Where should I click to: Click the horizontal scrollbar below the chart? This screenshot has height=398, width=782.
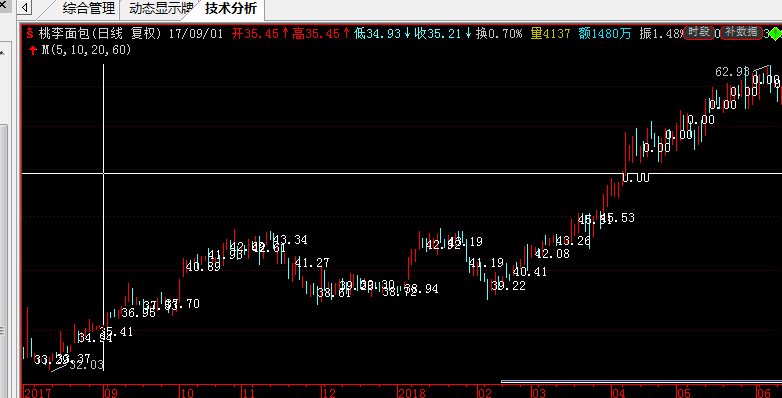(x=641, y=382)
